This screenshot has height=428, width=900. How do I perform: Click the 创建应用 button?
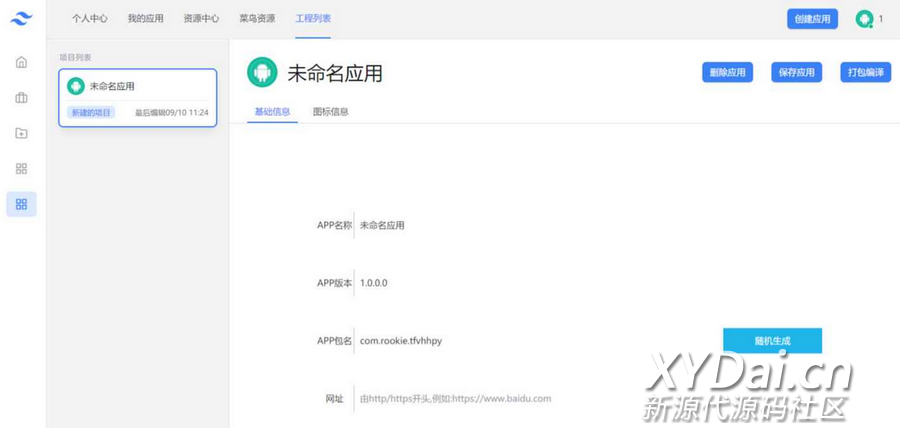(x=812, y=19)
